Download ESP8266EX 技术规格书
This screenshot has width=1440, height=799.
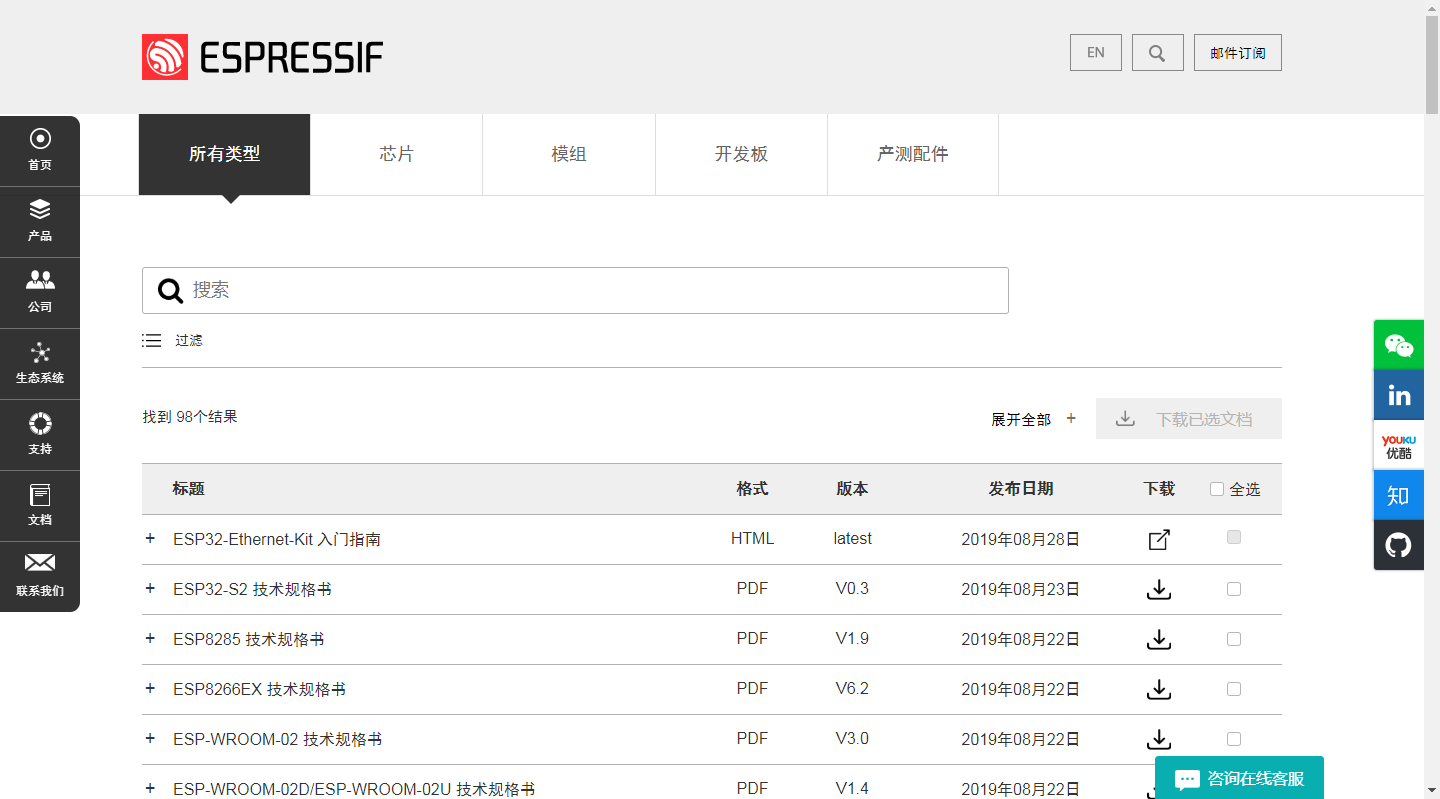click(x=1159, y=690)
